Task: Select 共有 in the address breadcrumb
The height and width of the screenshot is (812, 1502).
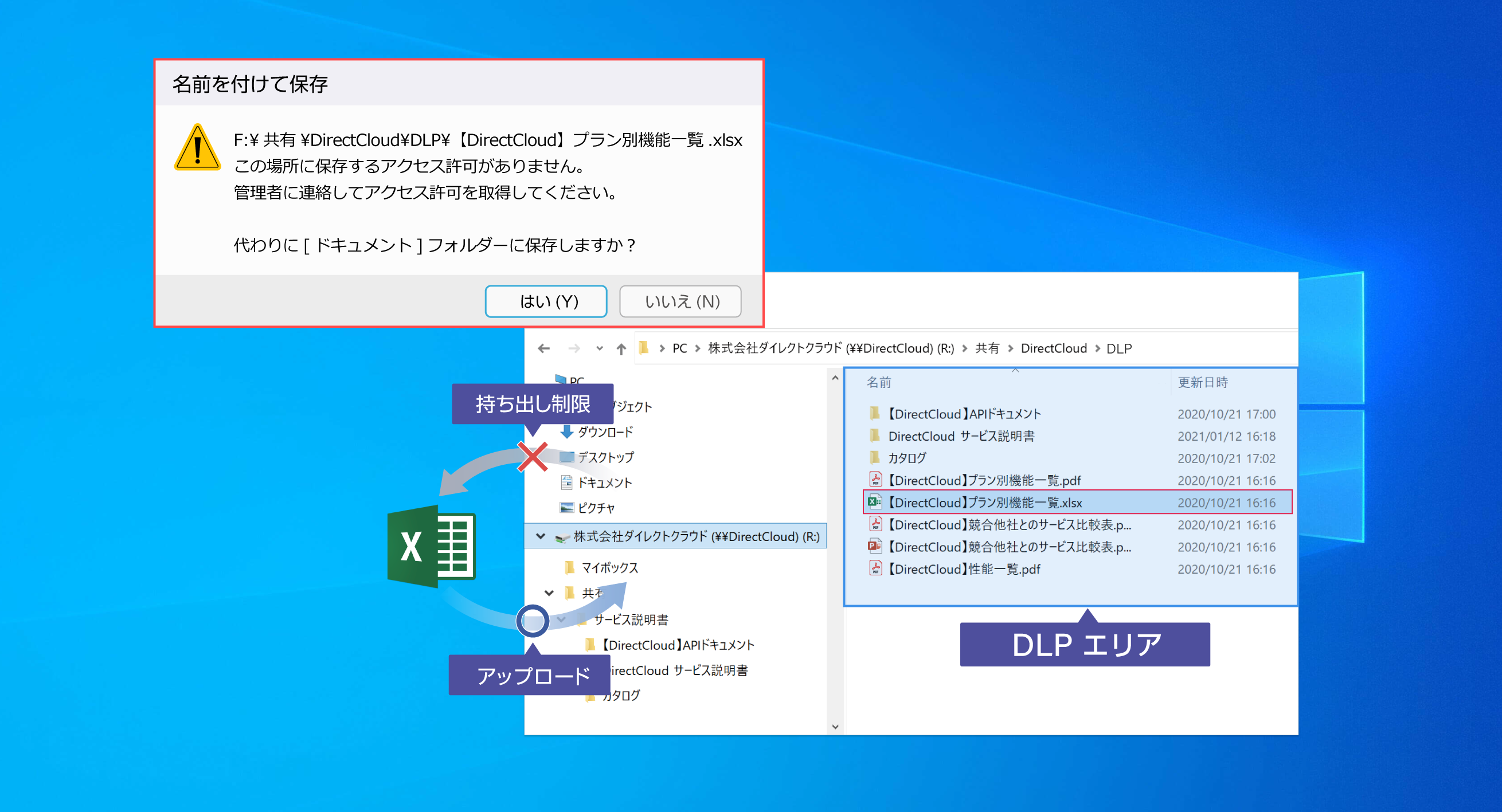Action: [987, 348]
